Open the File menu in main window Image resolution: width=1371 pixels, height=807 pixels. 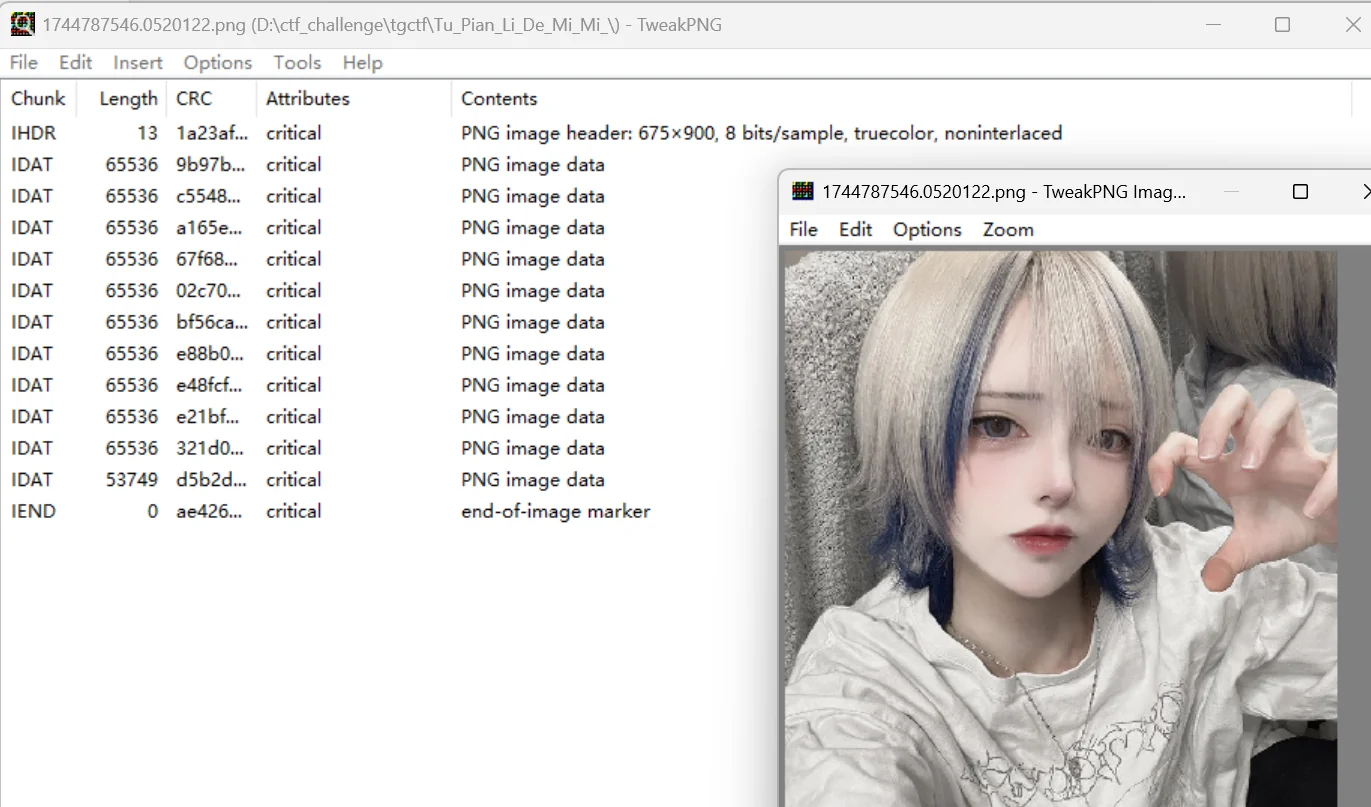coord(23,63)
